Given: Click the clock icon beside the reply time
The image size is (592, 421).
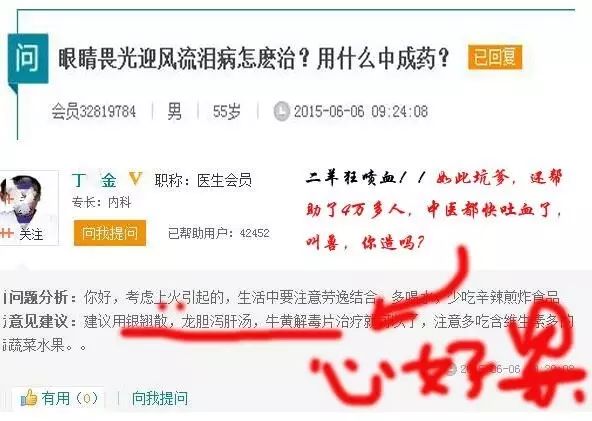Looking at the screenshot, I should point(452,369).
